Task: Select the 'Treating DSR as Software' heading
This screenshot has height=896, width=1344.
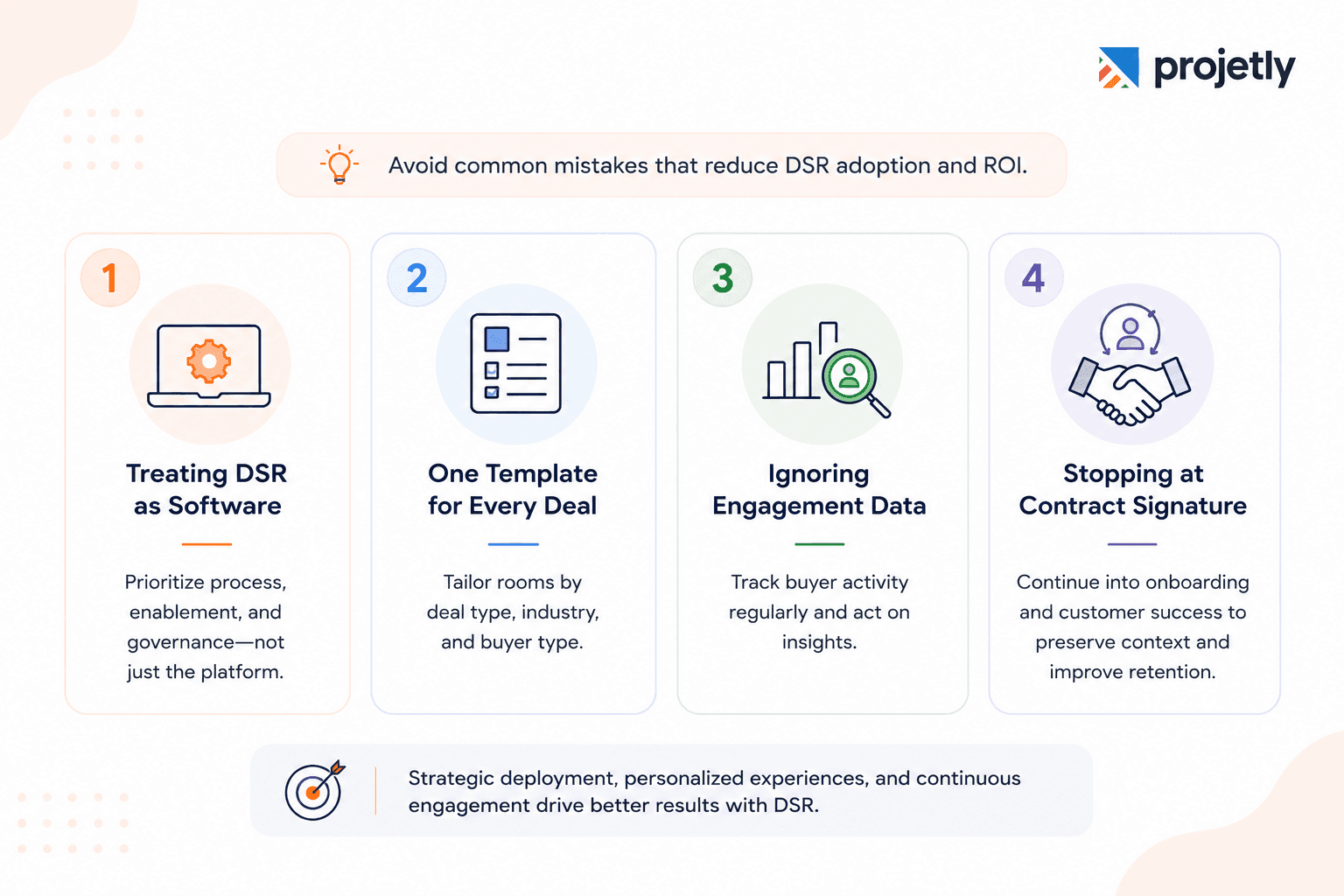Action: [206, 489]
